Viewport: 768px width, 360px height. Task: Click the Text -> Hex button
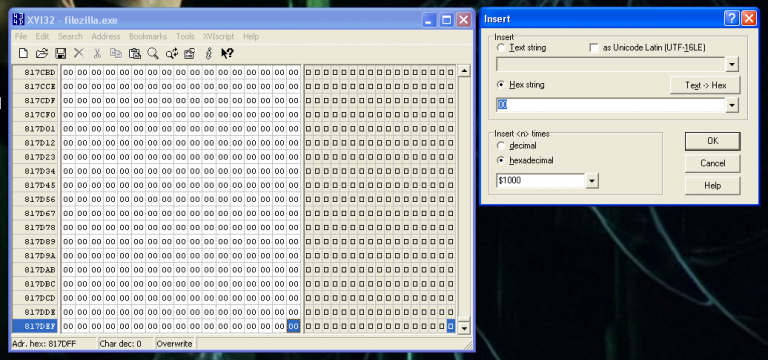705,85
